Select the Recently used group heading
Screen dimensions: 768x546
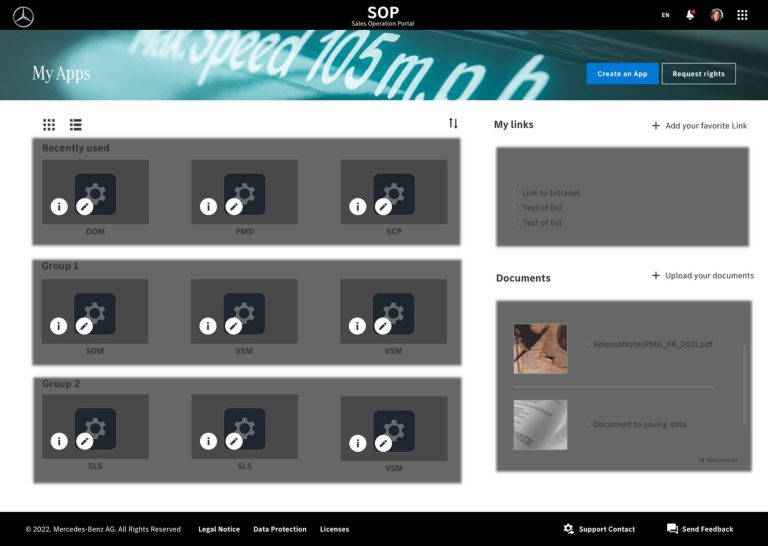pyautogui.click(x=76, y=148)
